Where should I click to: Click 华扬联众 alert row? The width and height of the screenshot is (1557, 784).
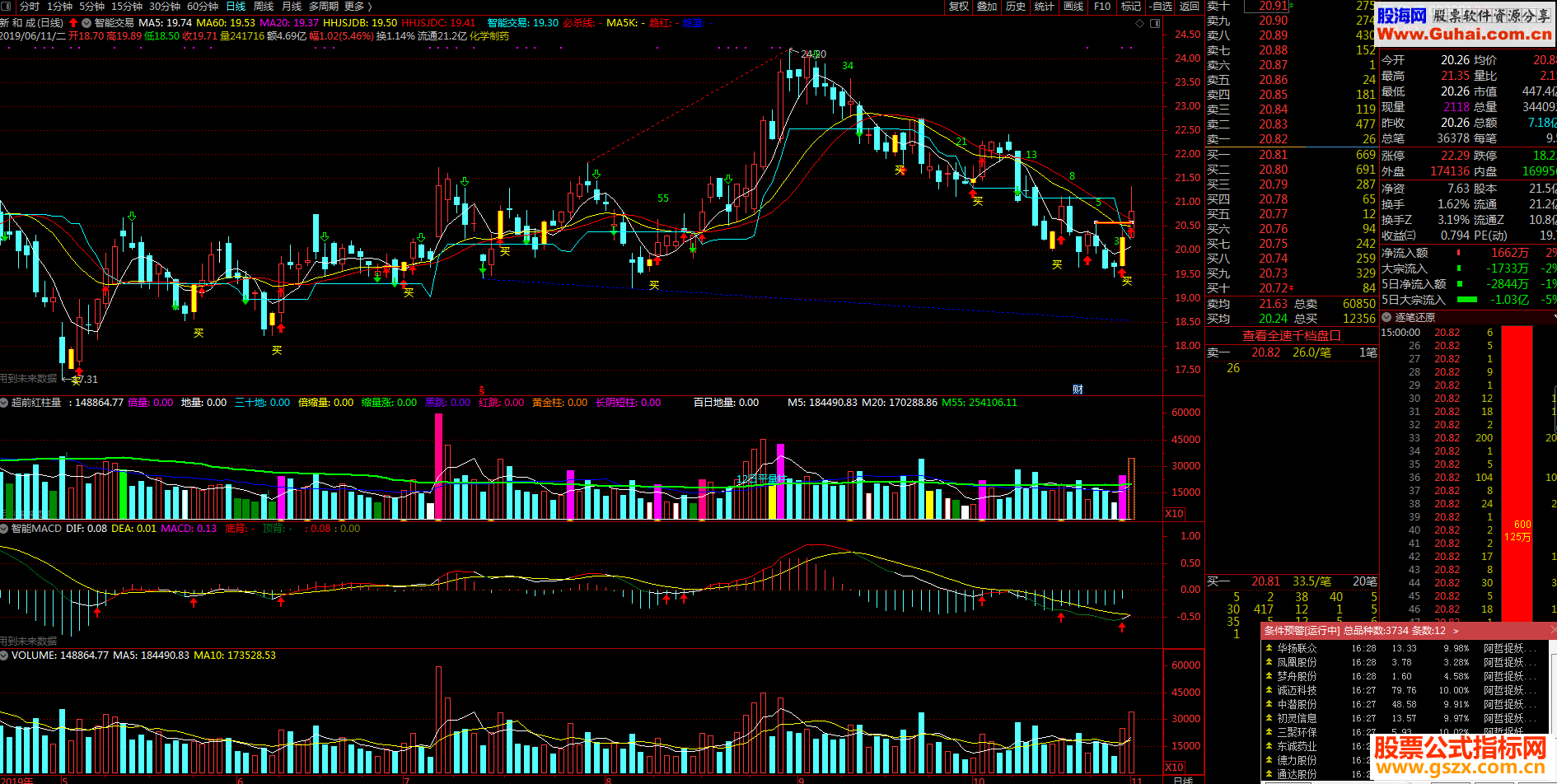tap(1405, 648)
